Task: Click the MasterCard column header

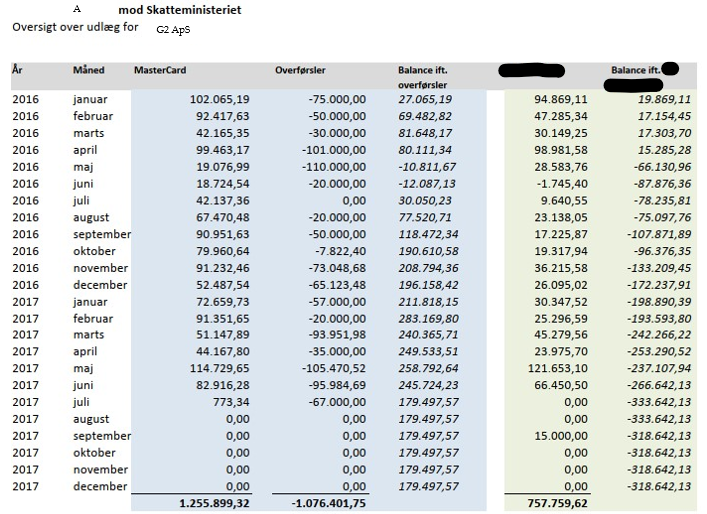Action: [x=160, y=70]
